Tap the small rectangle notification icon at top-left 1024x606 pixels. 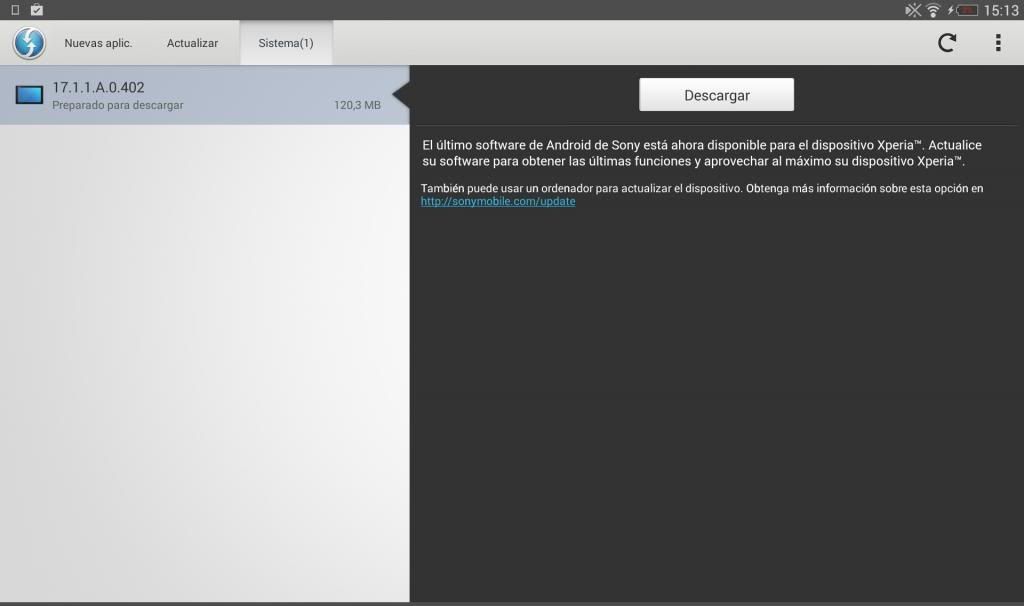pyautogui.click(x=15, y=10)
